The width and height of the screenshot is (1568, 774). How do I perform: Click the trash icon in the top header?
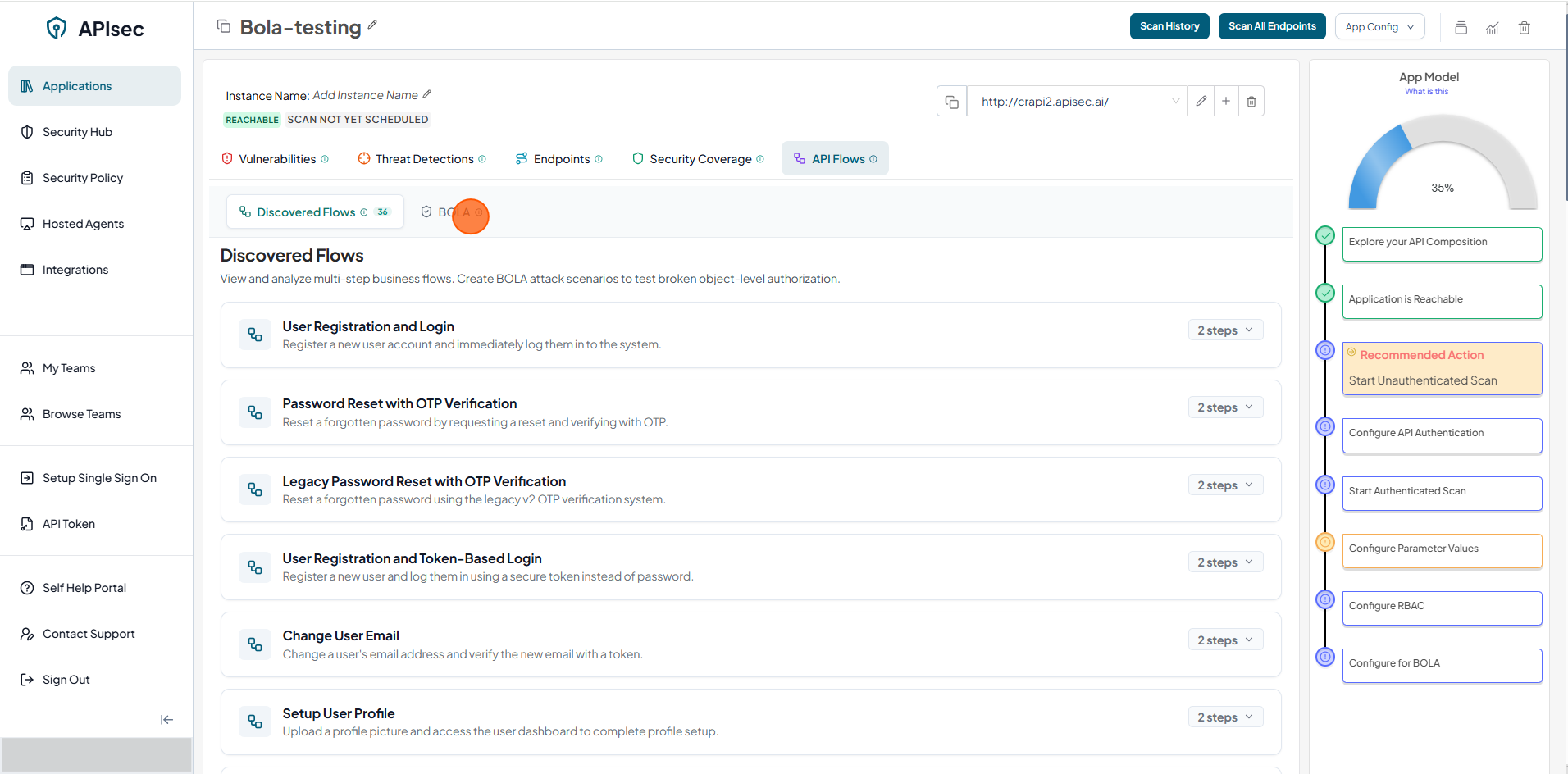point(1524,28)
